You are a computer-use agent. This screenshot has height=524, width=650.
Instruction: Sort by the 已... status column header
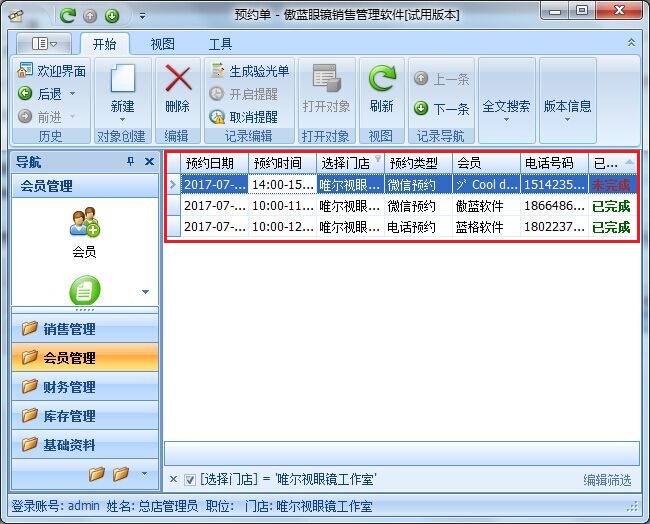point(613,163)
